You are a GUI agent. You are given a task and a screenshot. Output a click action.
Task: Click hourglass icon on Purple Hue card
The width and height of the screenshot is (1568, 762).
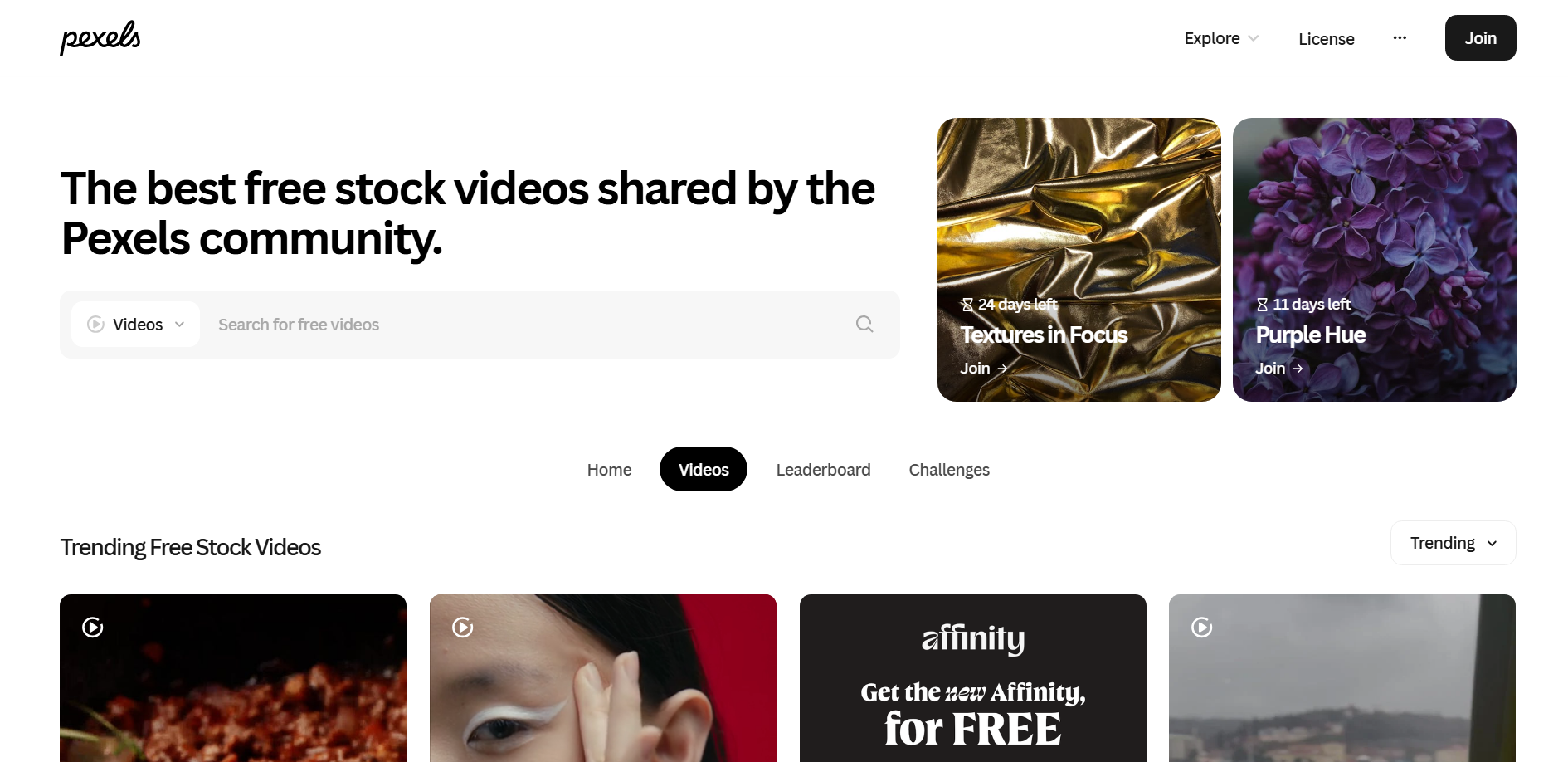pos(1263,305)
